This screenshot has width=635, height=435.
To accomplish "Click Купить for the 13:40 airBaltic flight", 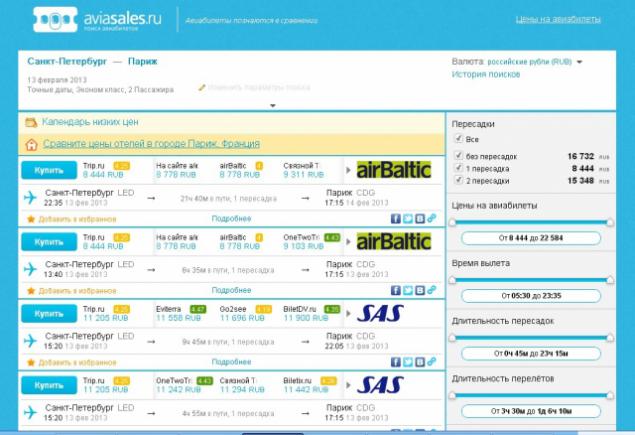I will (x=49, y=242).
